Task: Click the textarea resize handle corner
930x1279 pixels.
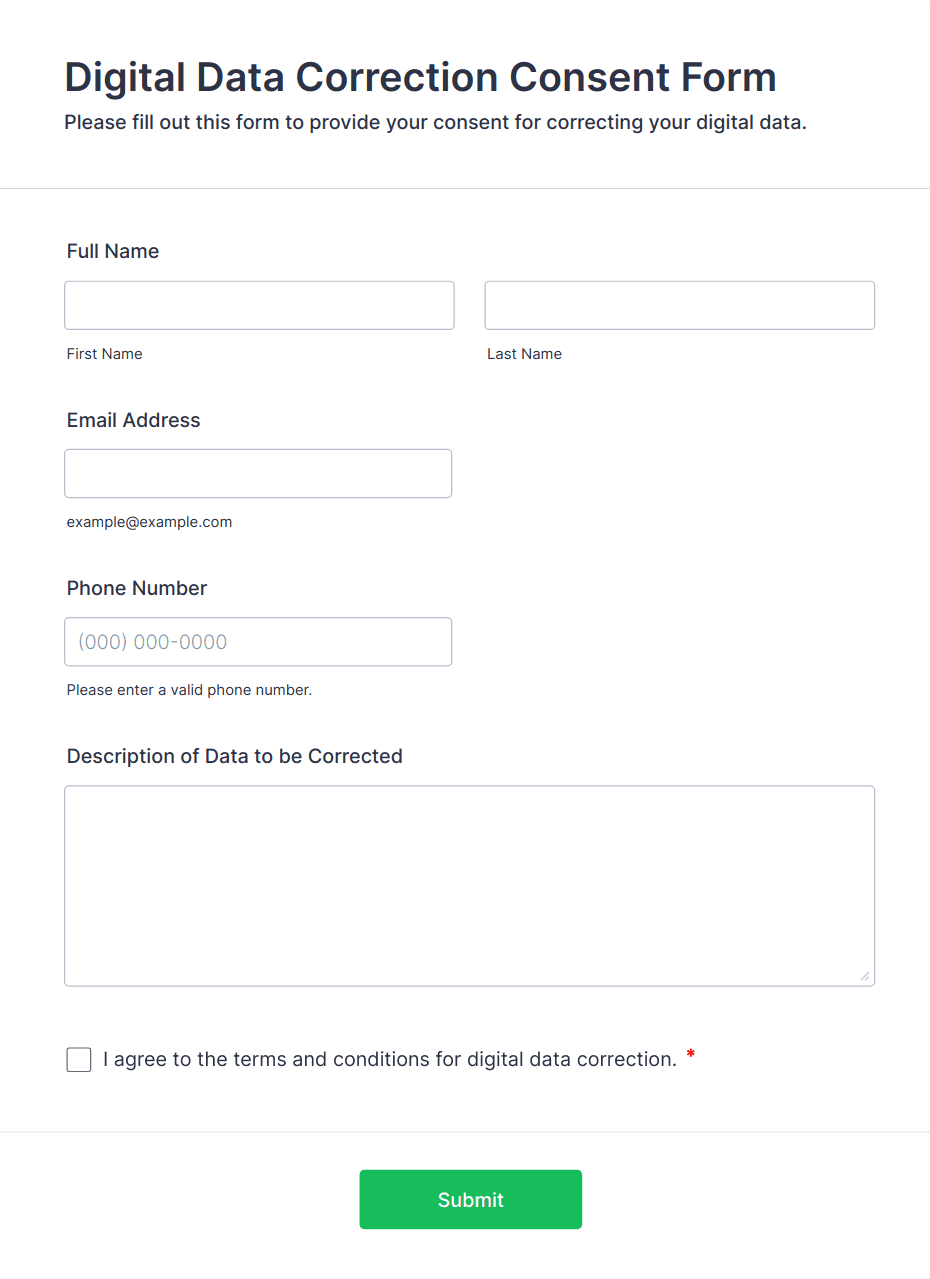Action: pyautogui.click(x=865, y=977)
